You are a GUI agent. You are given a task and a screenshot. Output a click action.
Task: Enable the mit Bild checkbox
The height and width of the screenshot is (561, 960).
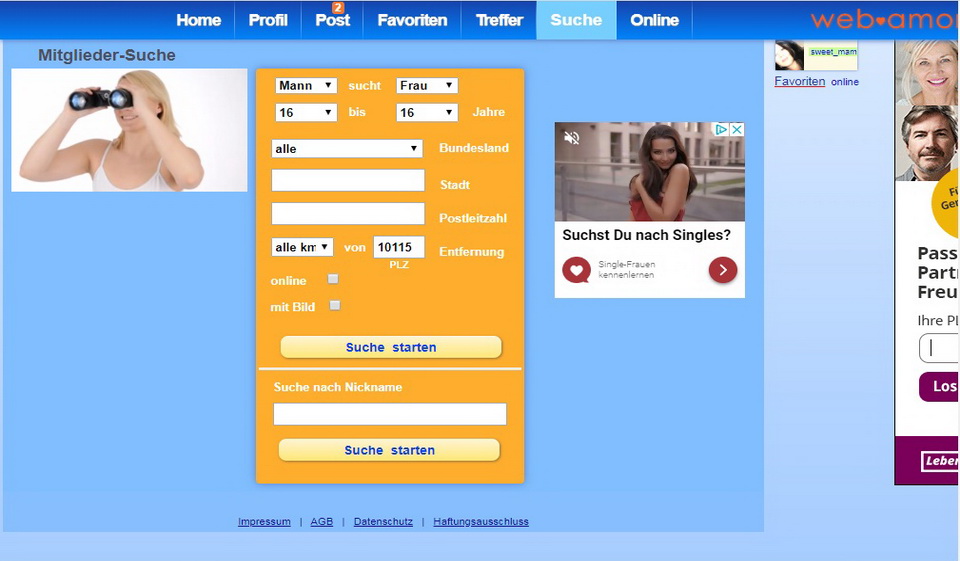tap(335, 305)
